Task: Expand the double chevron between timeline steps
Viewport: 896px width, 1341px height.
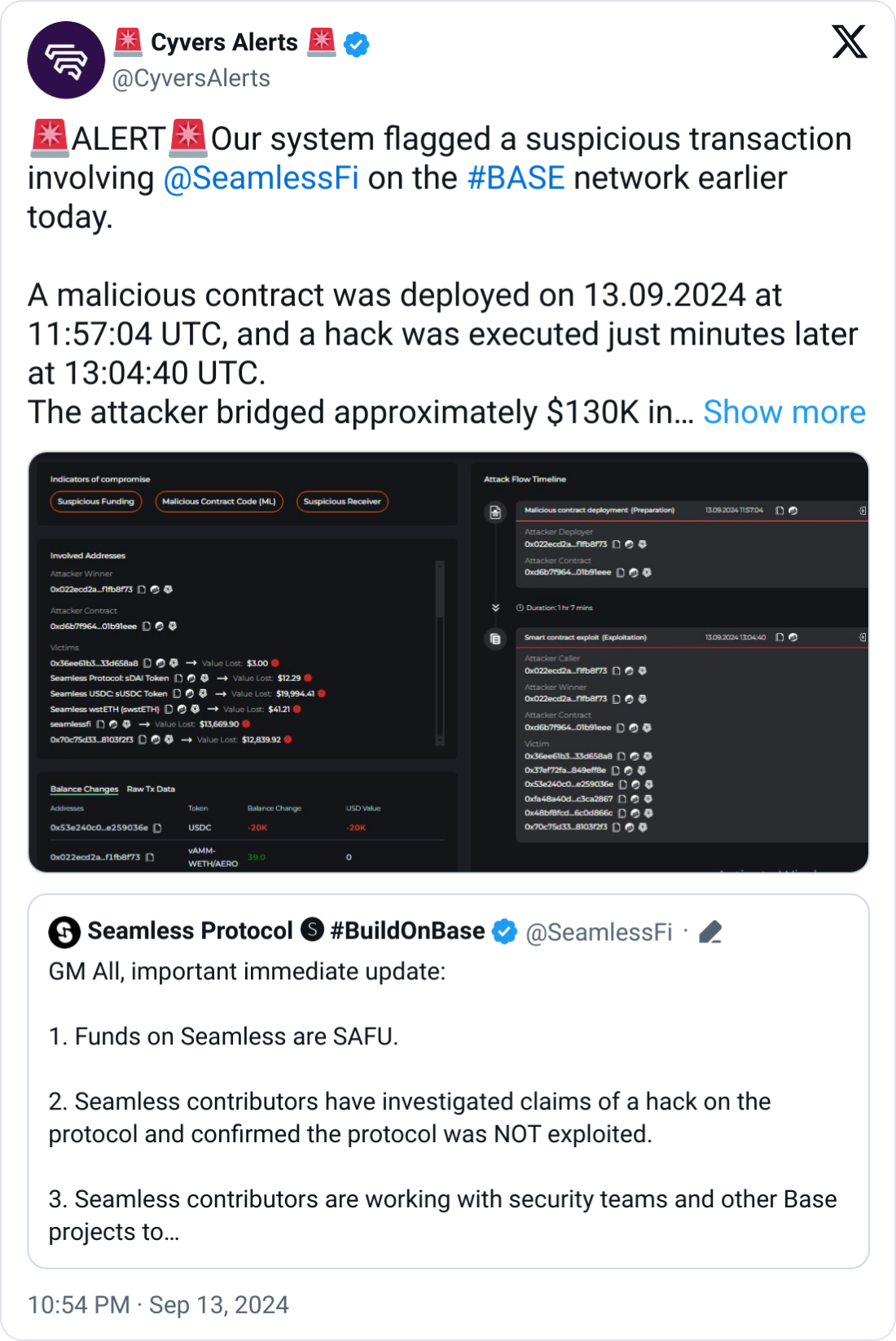Action: coord(495,608)
